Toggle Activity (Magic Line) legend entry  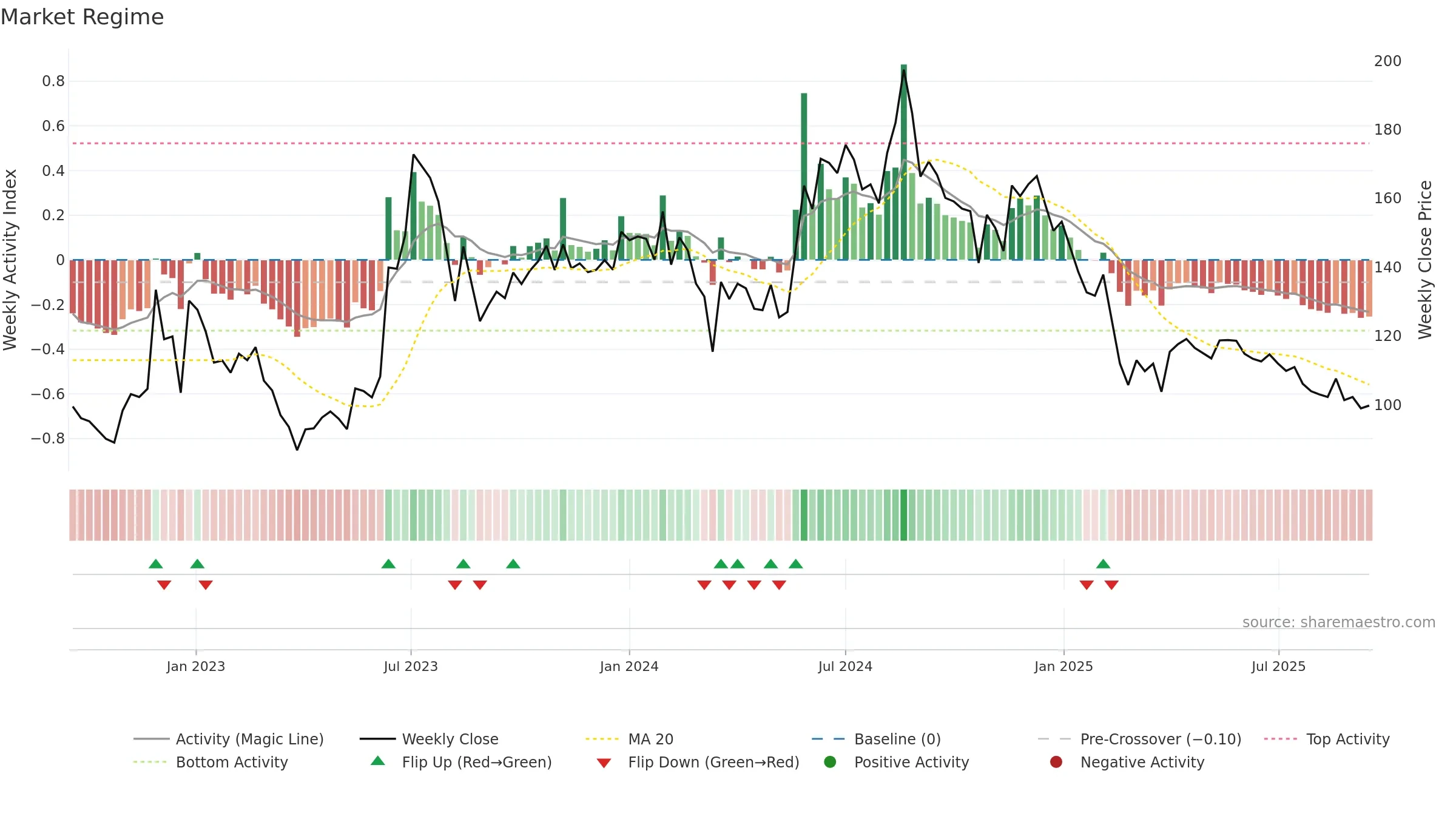229,739
